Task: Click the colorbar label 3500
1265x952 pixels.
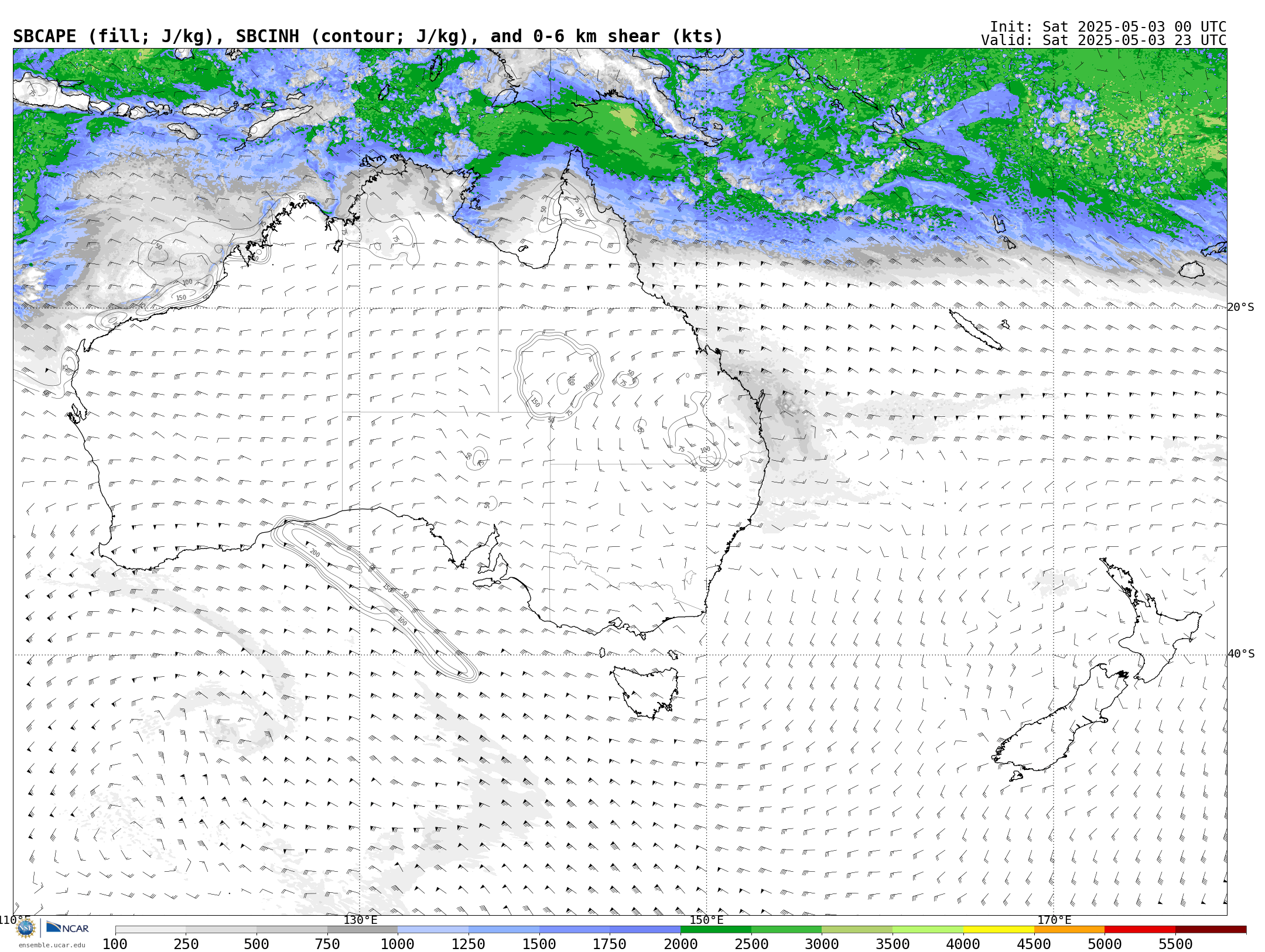Action: (x=893, y=944)
